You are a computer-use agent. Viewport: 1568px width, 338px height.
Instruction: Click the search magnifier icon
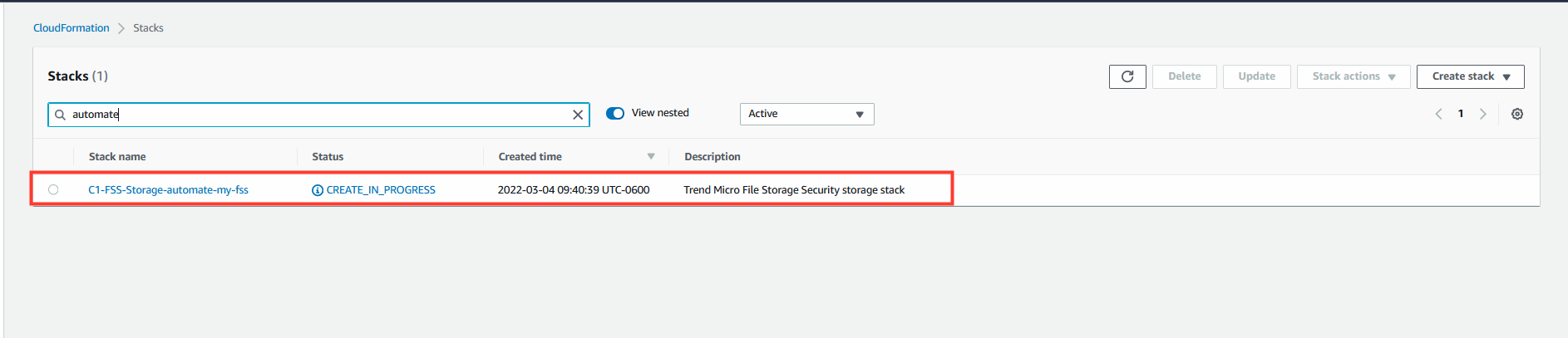[x=60, y=115]
